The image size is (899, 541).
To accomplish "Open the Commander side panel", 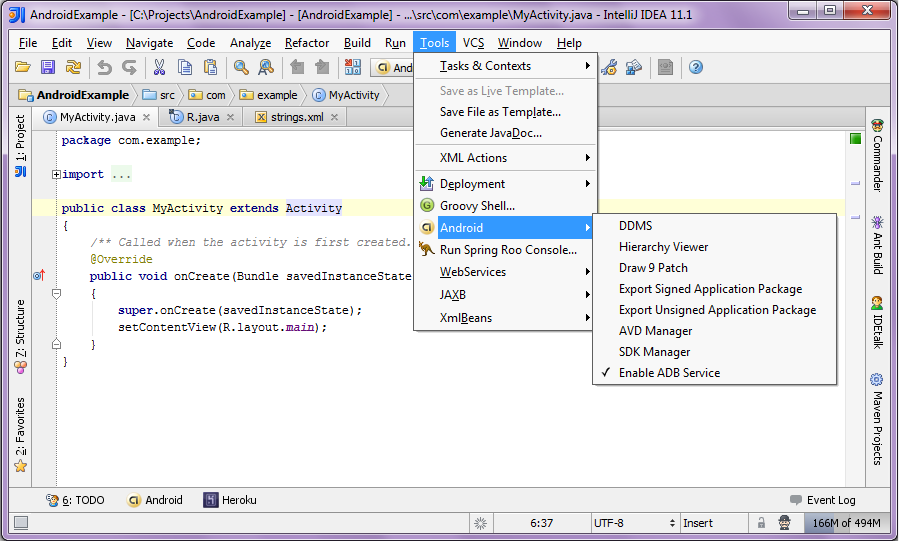I will point(877,155).
